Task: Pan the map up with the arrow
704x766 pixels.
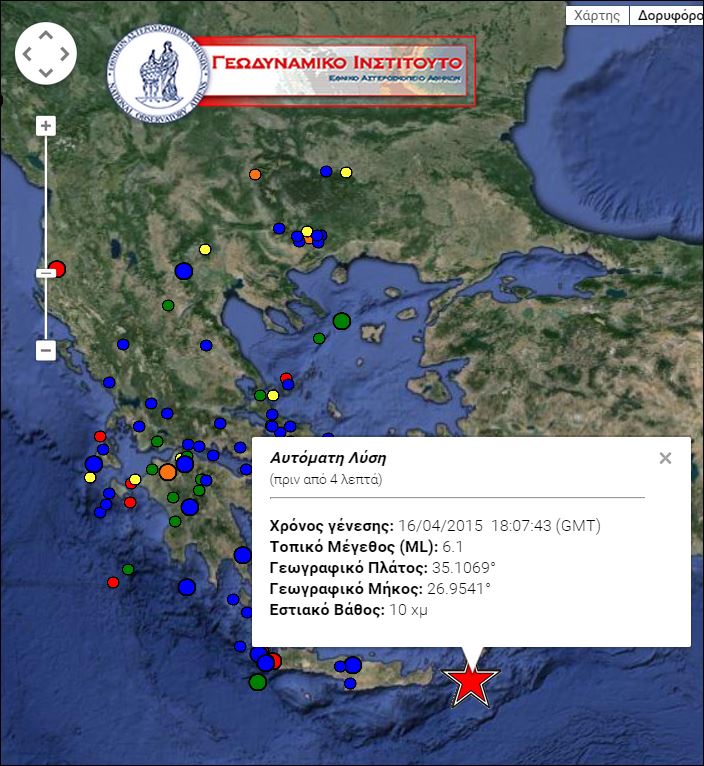Action: 45,35
